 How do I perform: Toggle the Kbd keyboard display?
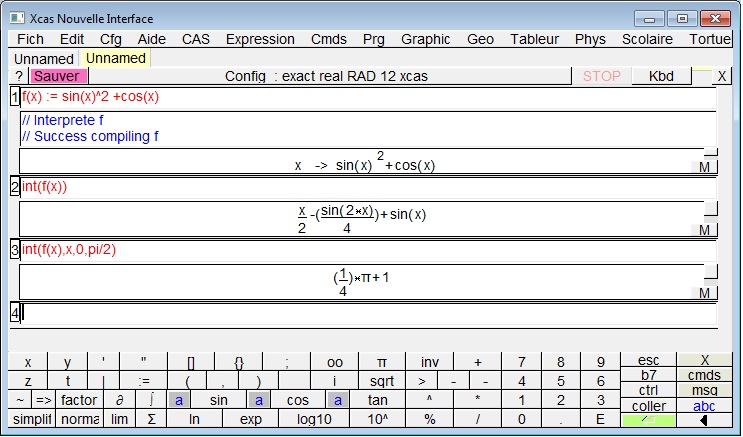click(x=661, y=76)
